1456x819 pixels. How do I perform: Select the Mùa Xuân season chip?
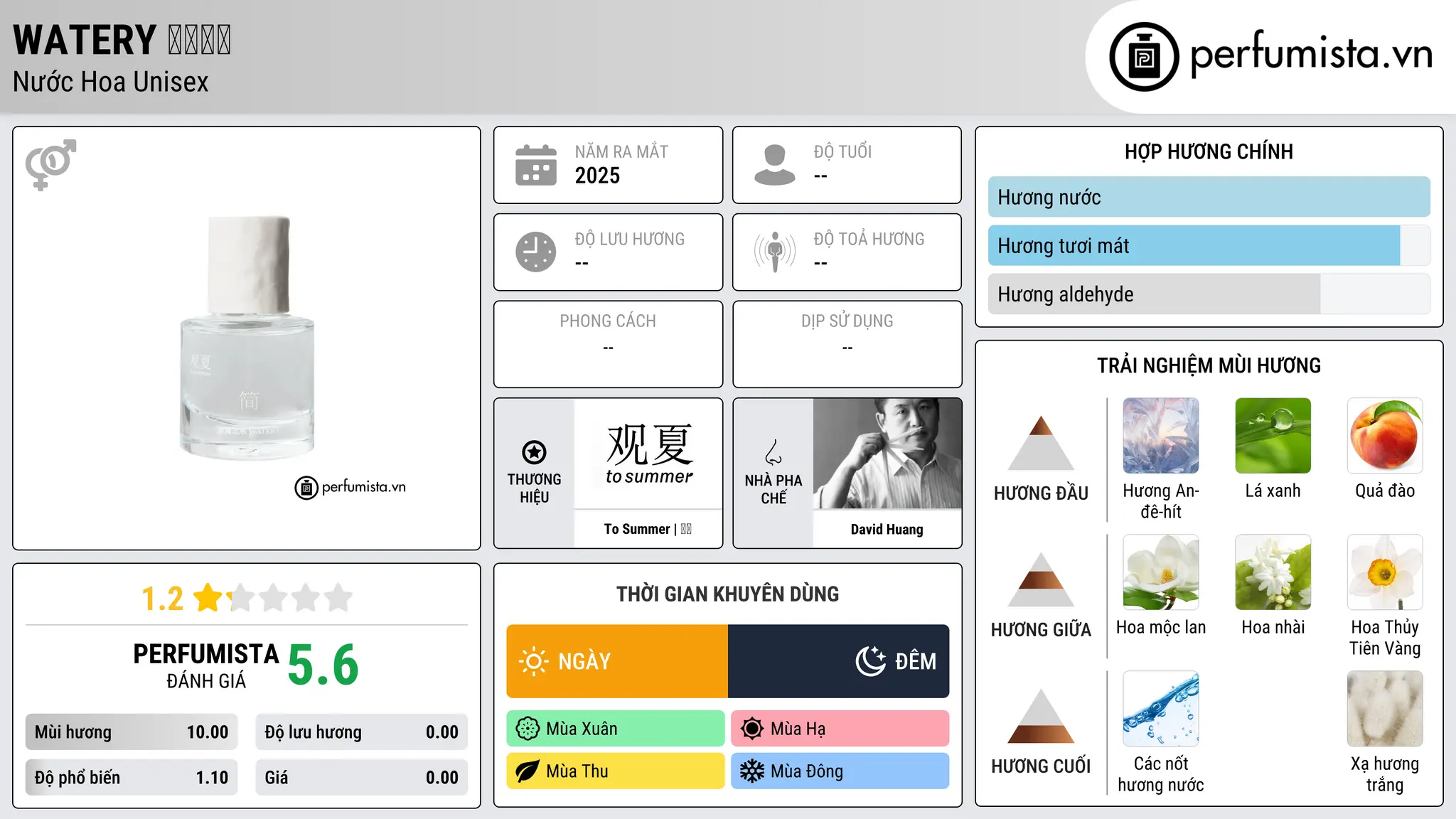coord(616,729)
